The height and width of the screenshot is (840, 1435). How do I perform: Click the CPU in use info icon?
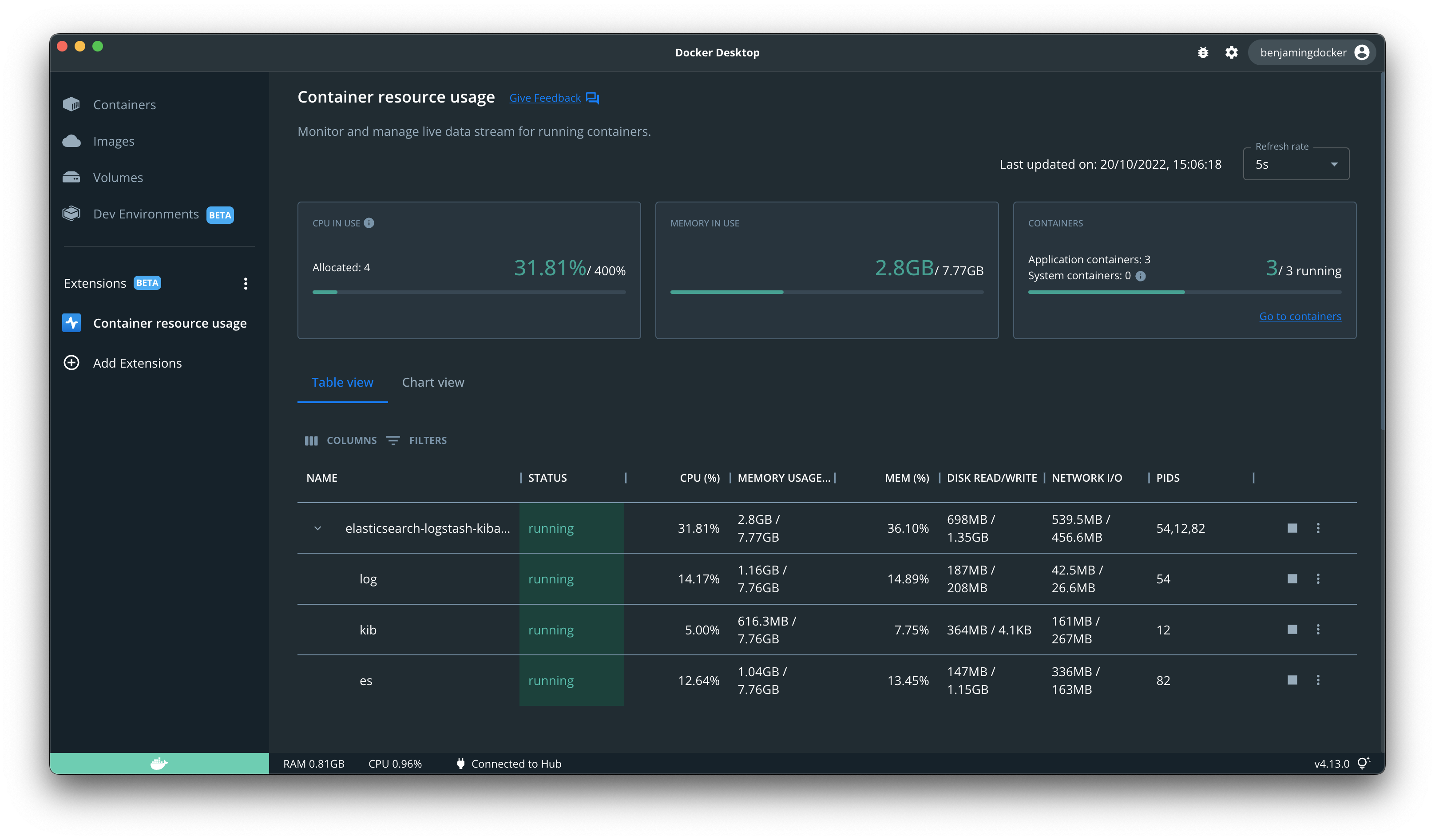tap(369, 223)
